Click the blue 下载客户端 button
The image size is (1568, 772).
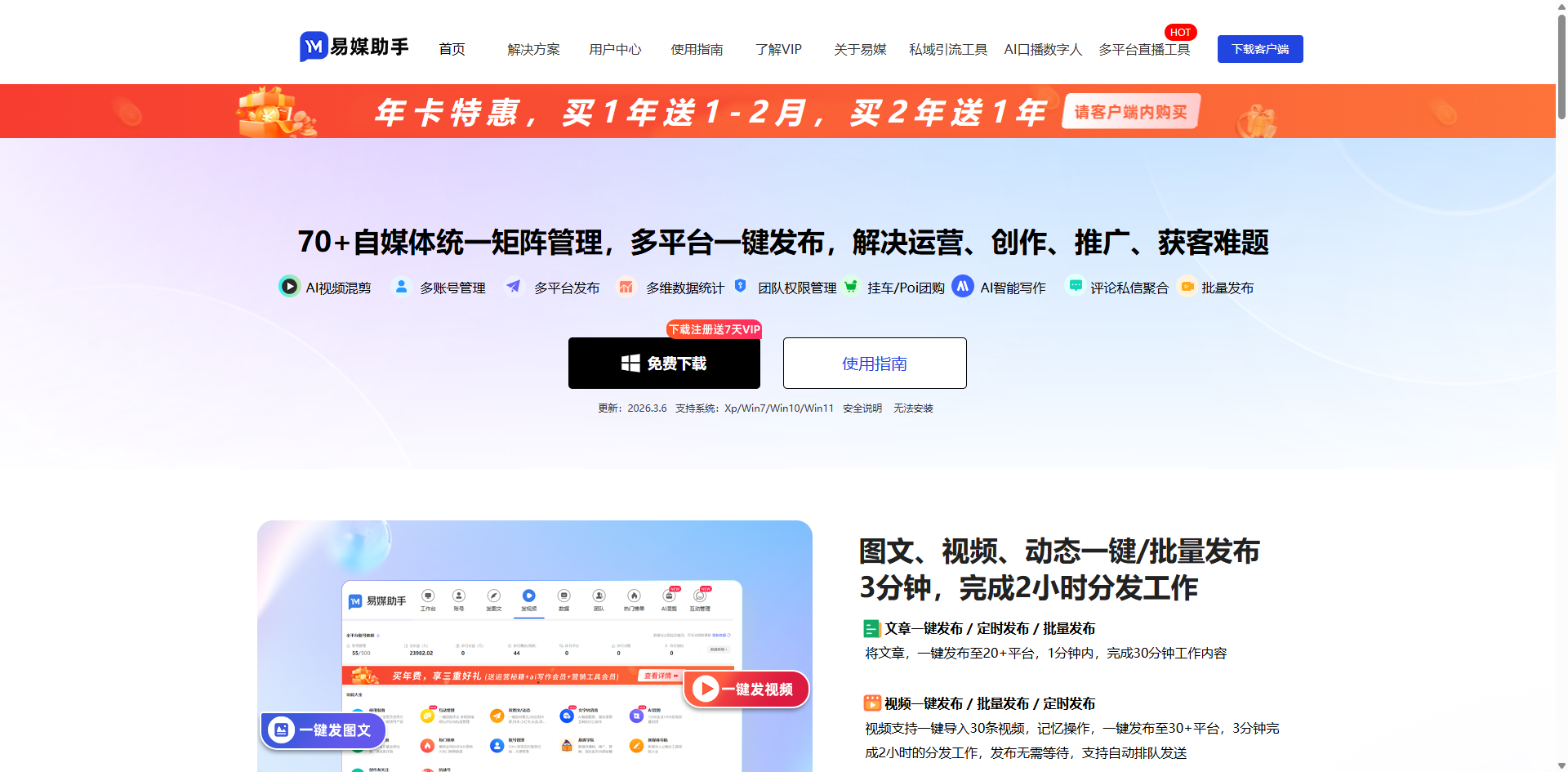tap(1259, 48)
